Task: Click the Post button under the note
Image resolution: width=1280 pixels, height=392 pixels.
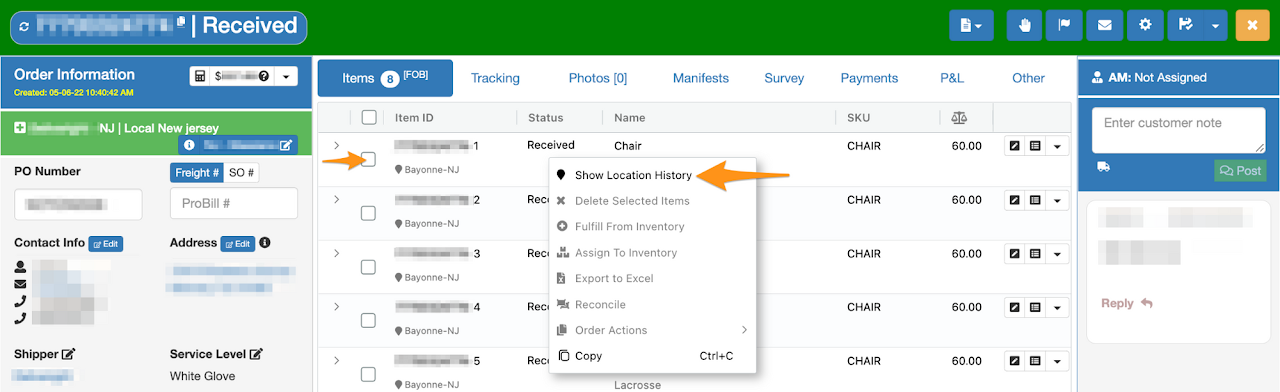Action: coord(1240,170)
